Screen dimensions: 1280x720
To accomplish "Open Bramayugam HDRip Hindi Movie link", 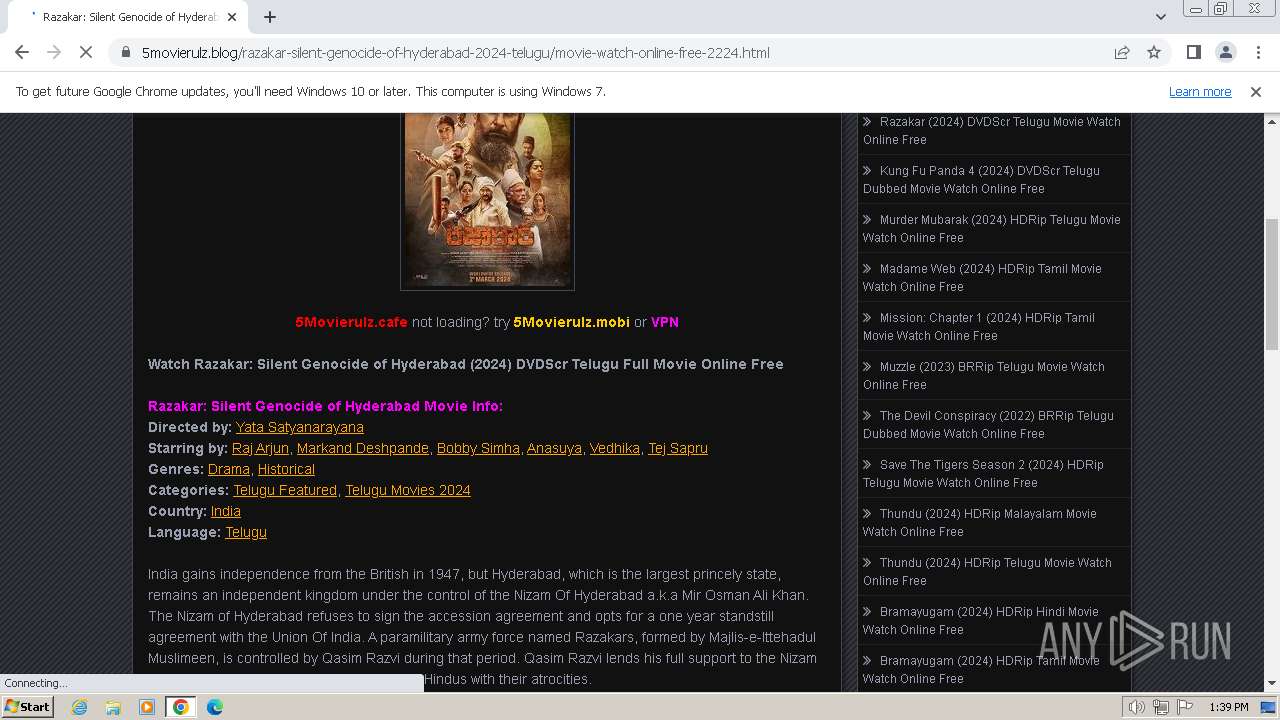I will 980,621.
